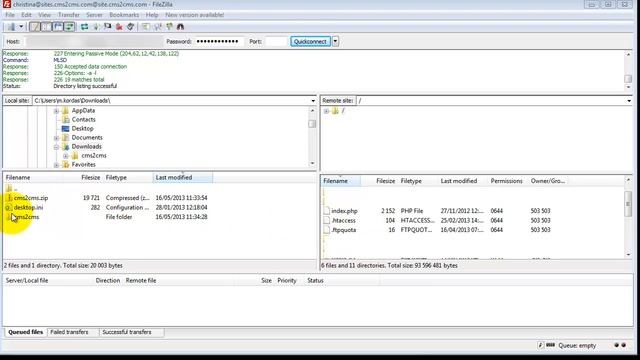
Task: Click the Downloads folder icon in the tree
Action: pos(65,147)
